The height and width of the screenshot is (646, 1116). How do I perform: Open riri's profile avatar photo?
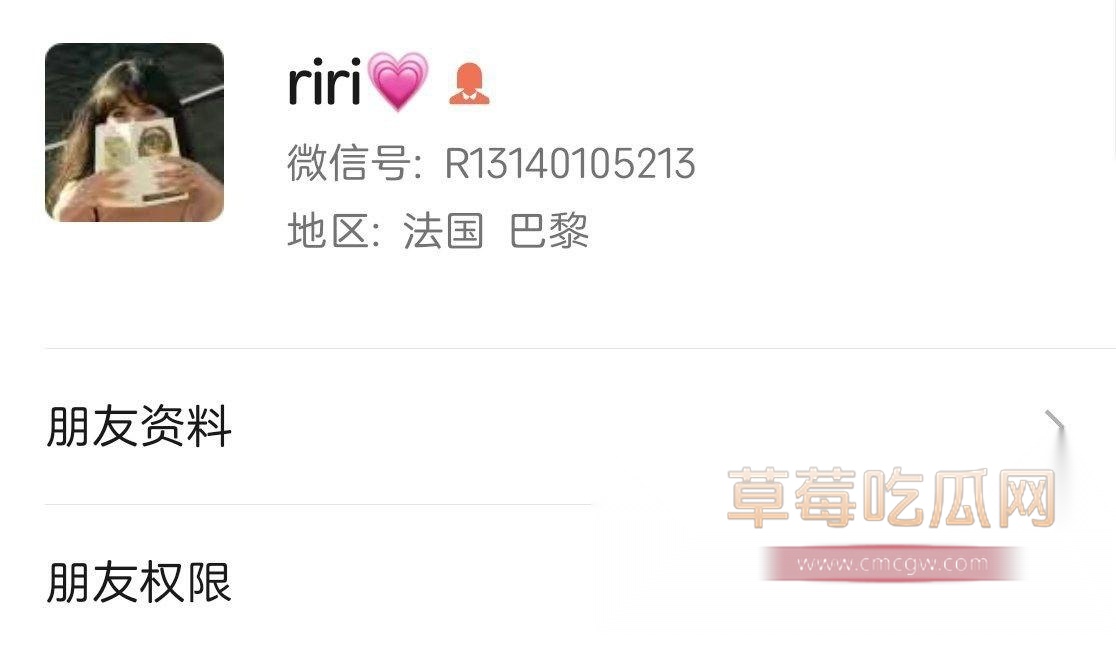(x=135, y=132)
